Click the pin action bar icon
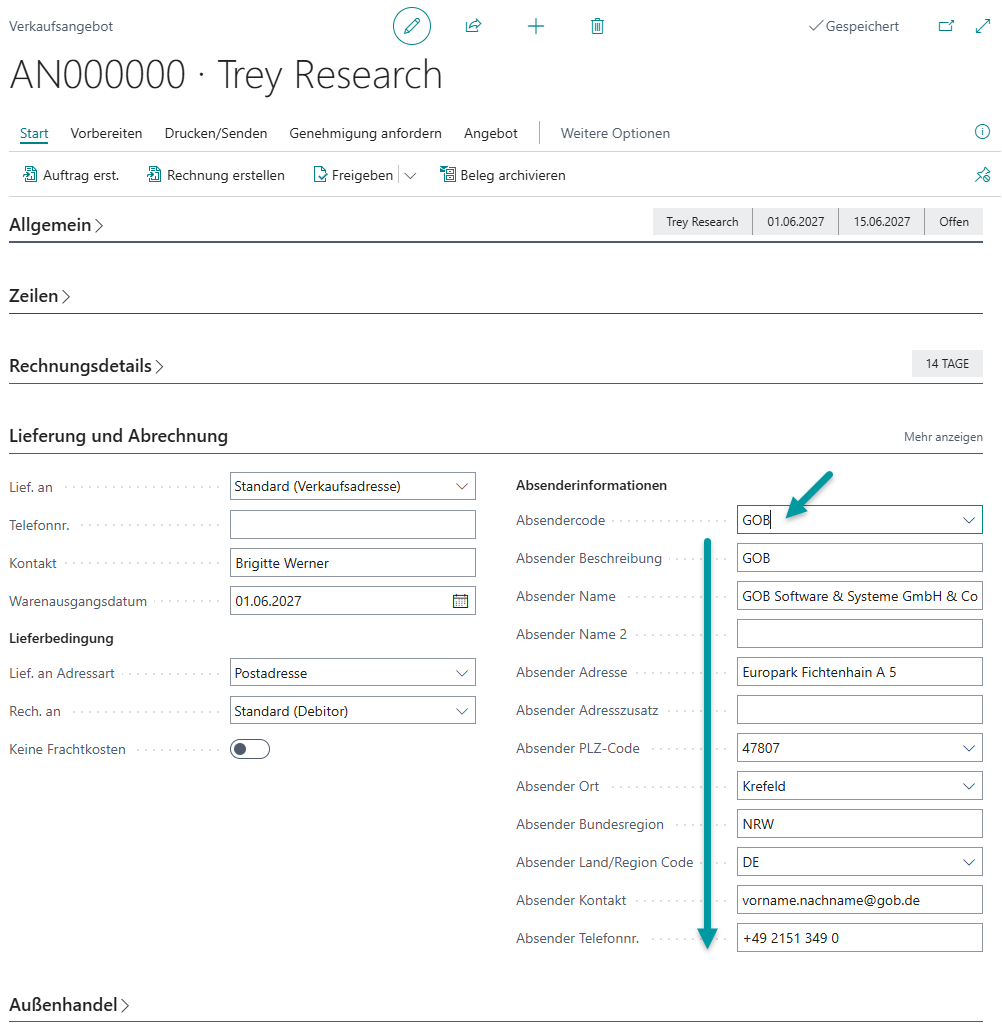The height and width of the screenshot is (1032, 1002). pyautogui.click(x=982, y=175)
